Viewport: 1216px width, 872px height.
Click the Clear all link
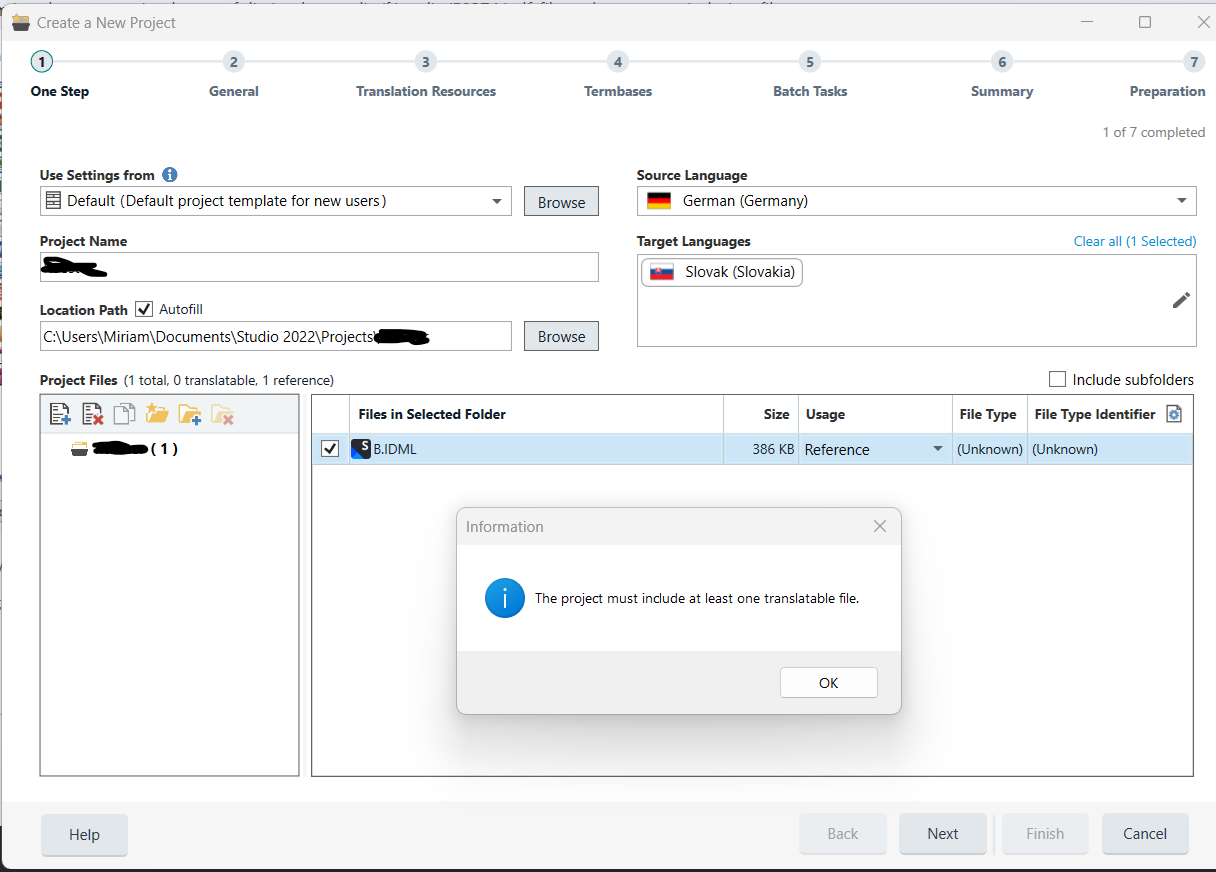[1097, 241]
